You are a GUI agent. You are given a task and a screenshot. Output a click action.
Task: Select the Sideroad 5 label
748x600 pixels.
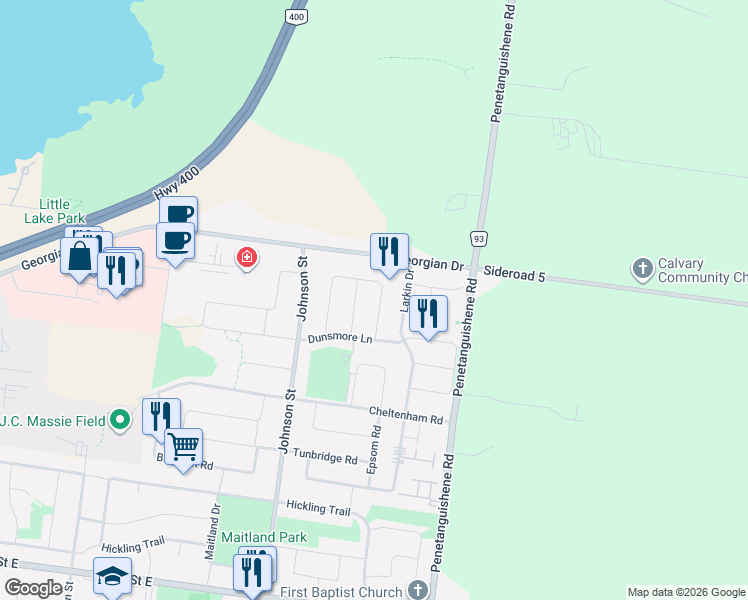[x=514, y=274]
